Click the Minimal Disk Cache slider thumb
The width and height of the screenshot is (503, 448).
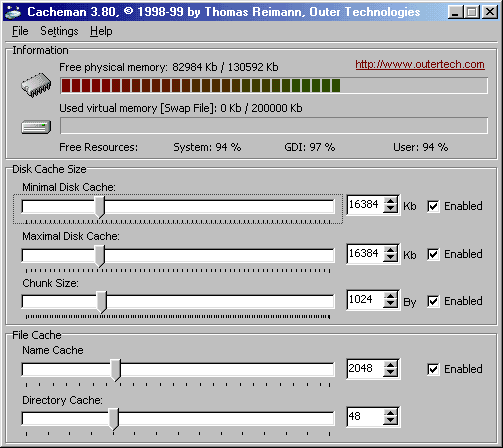tap(99, 207)
